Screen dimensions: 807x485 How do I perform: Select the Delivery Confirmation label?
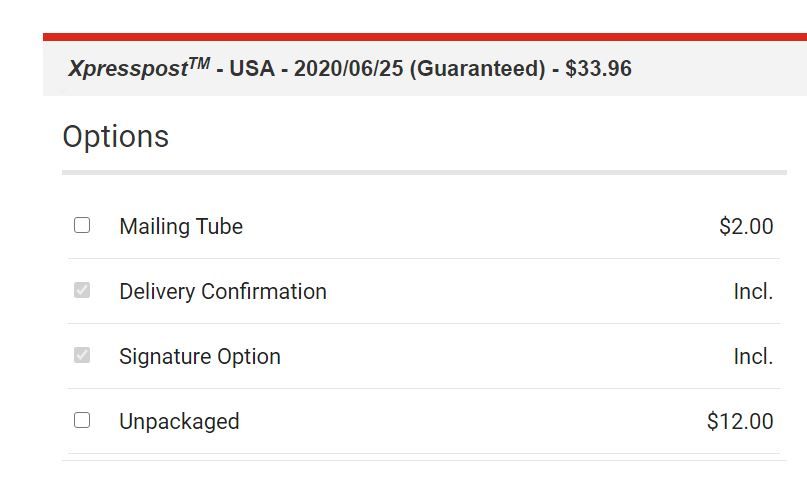coord(223,292)
